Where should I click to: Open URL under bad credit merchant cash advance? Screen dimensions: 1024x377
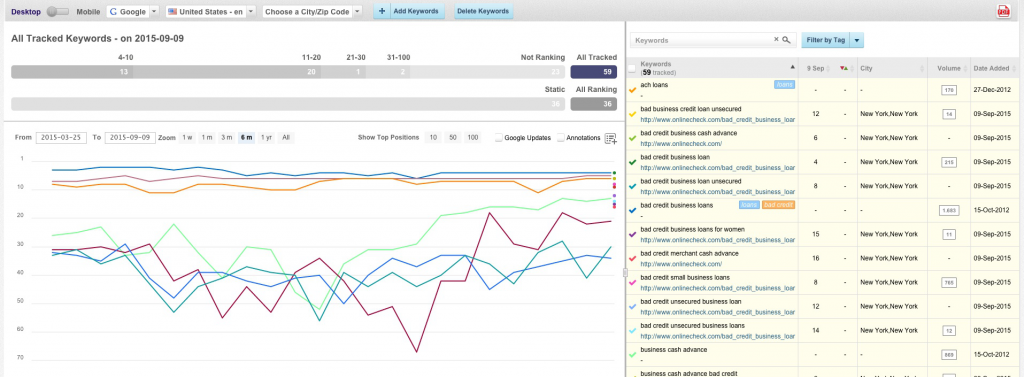681,264
